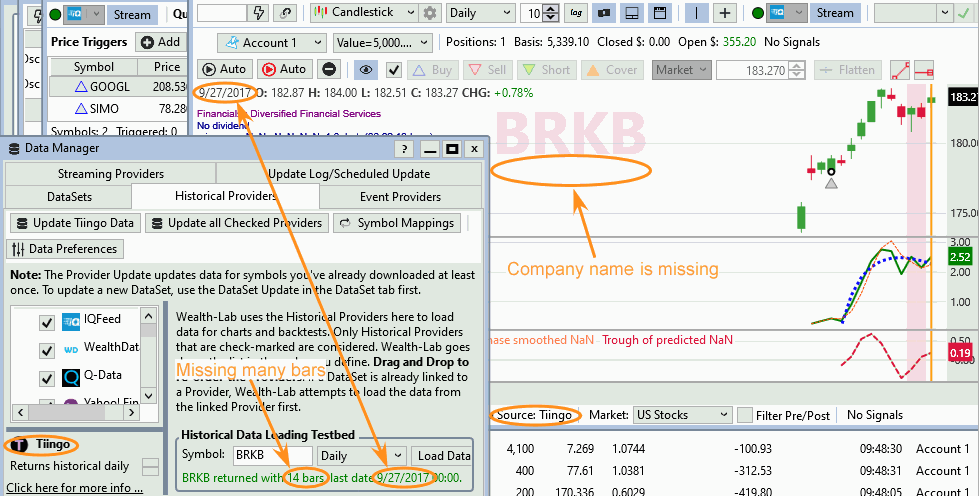
Task: Open the US Stocks market dropdown
Action: (682, 414)
